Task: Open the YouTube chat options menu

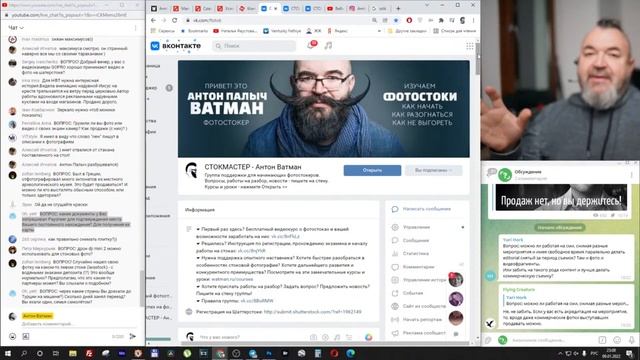Action: point(136,28)
